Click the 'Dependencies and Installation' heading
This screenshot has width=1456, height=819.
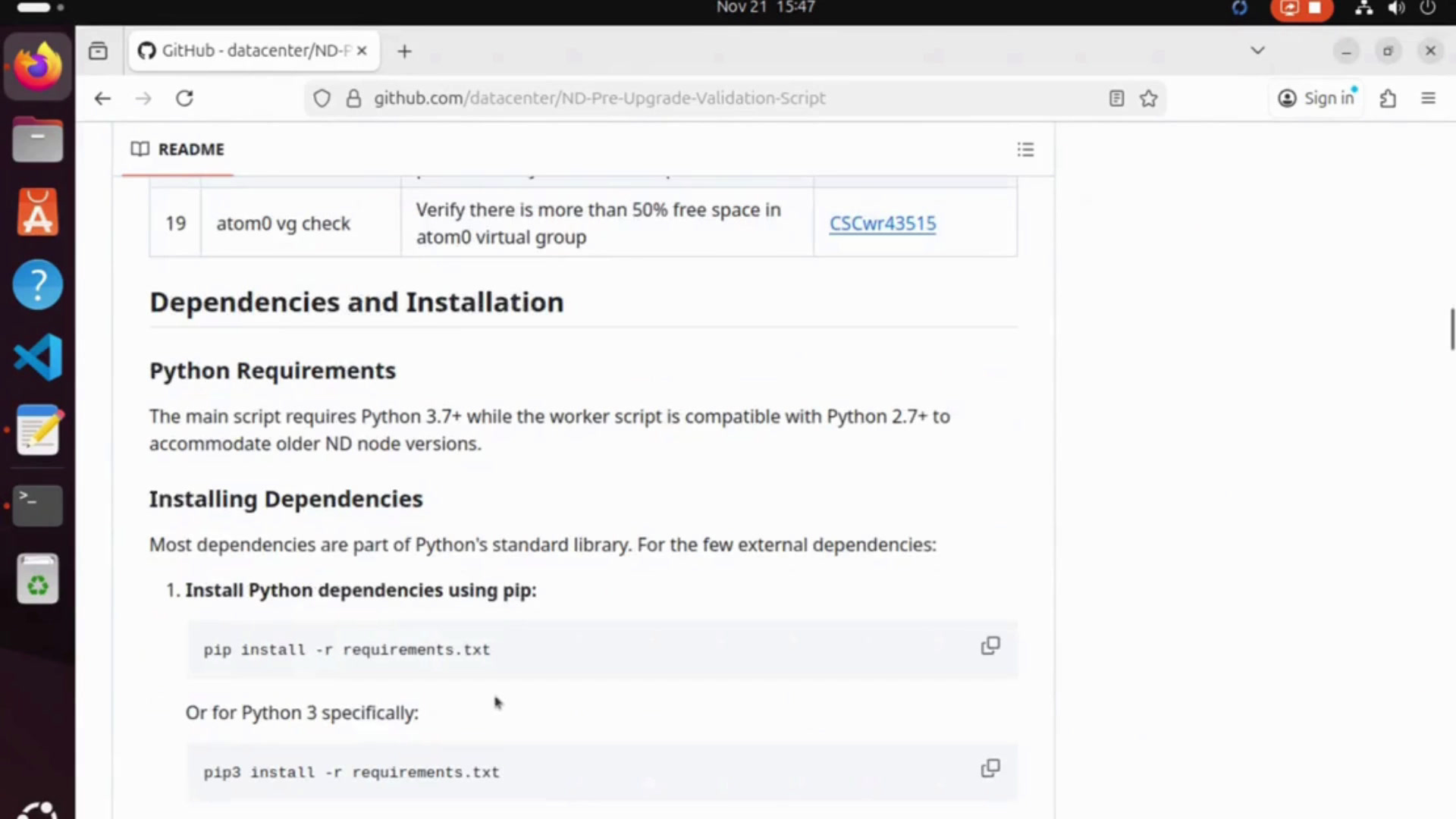tap(356, 302)
